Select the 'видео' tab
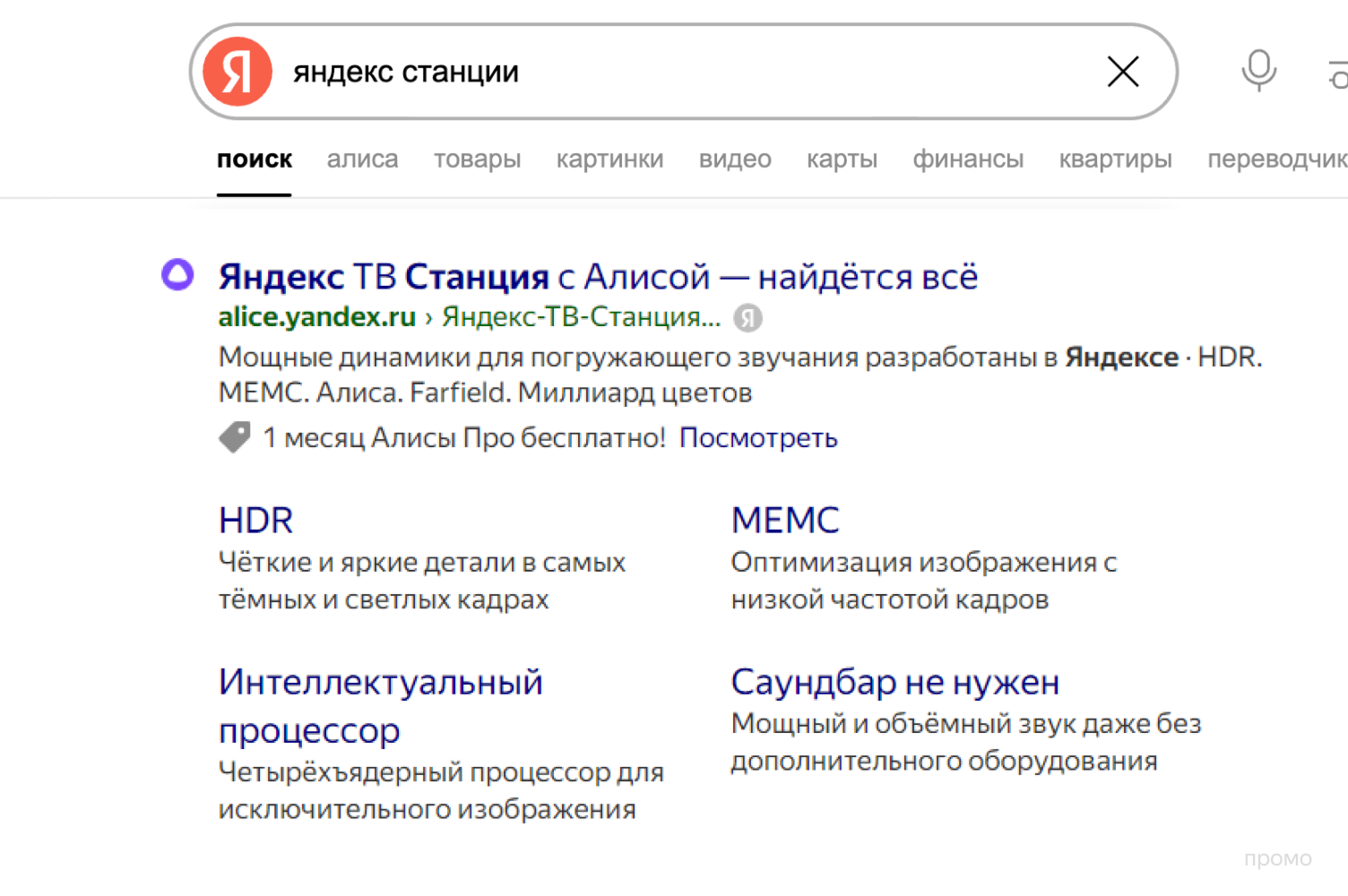 click(735, 159)
